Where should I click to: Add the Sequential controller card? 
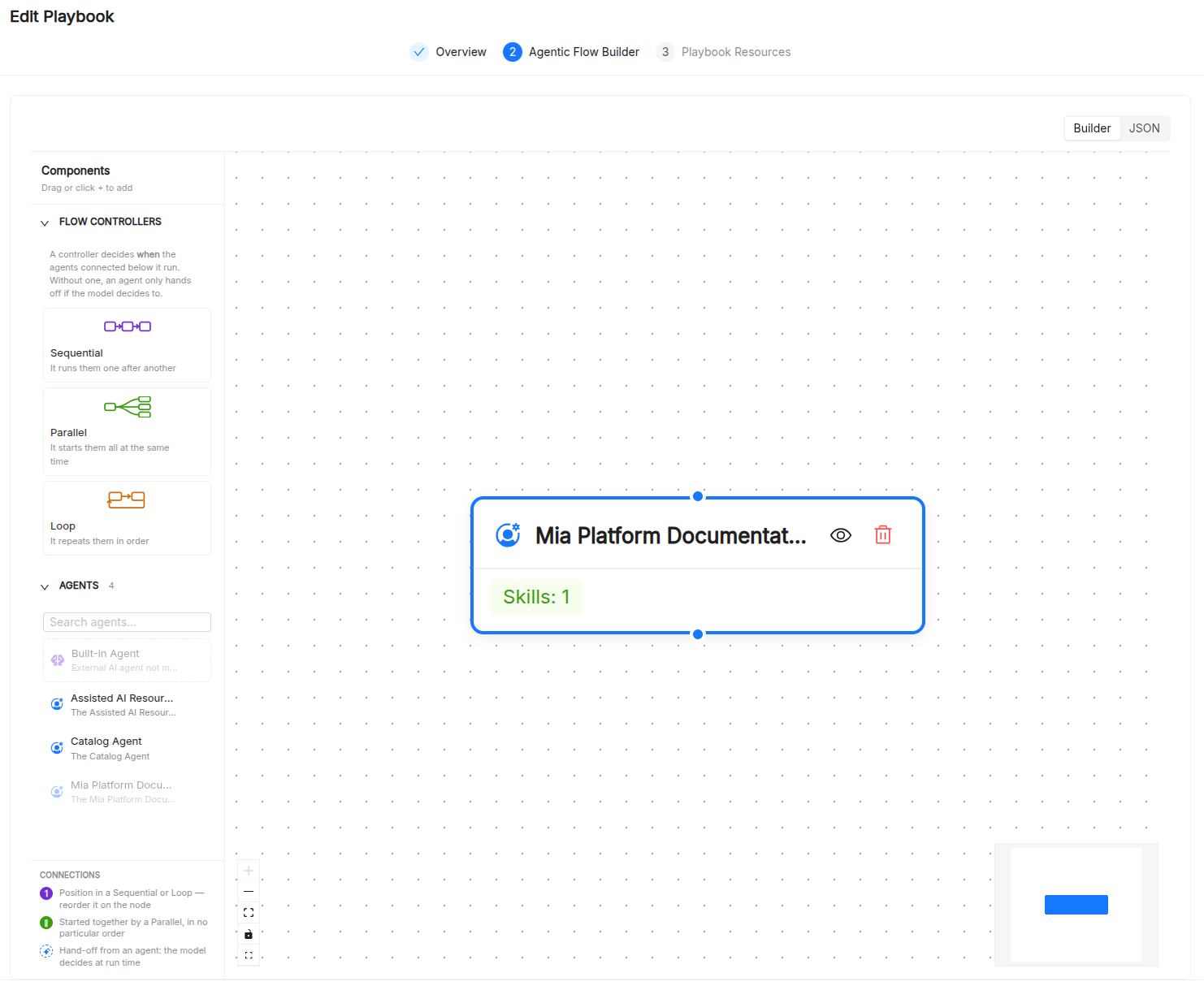[x=127, y=345]
